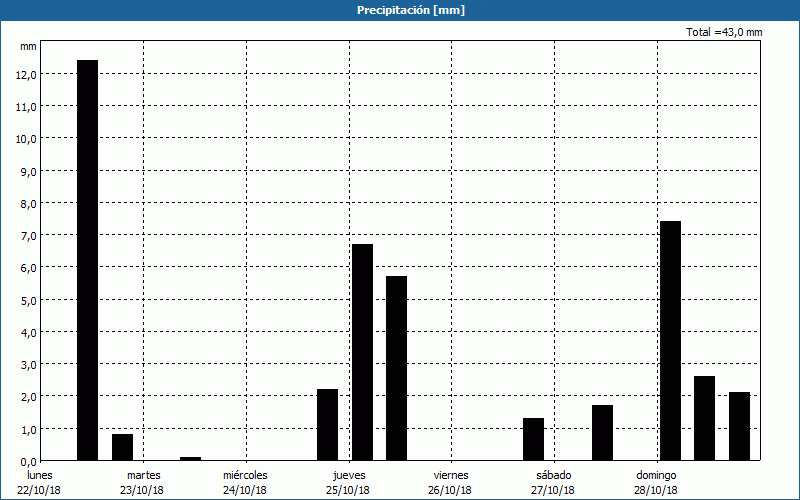Click the first sábado bar
This screenshot has width=800, height=500.
[x=533, y=439]
